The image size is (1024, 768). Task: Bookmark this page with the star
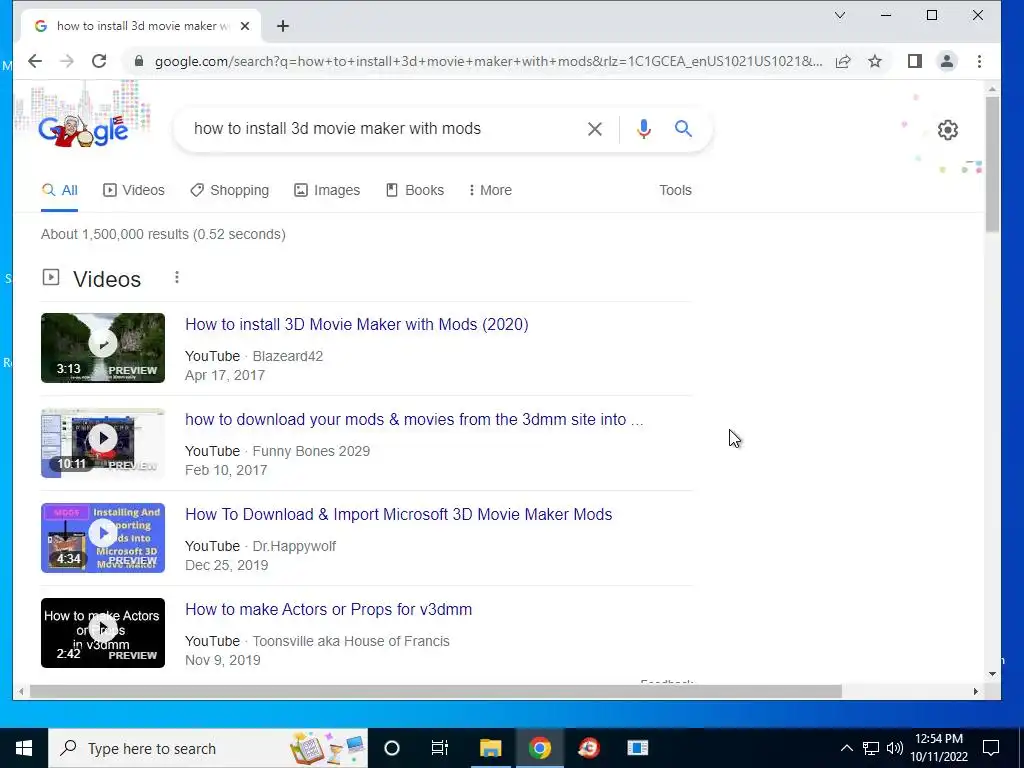point(875,61)
